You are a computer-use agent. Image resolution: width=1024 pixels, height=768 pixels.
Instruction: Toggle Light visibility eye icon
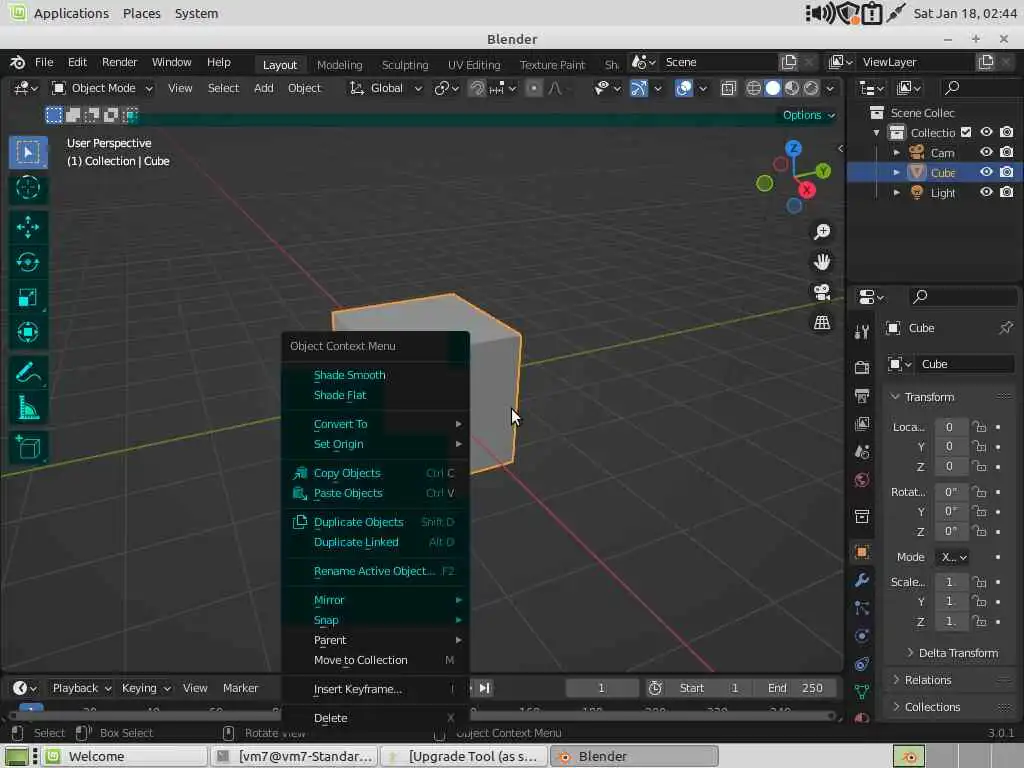986,192
